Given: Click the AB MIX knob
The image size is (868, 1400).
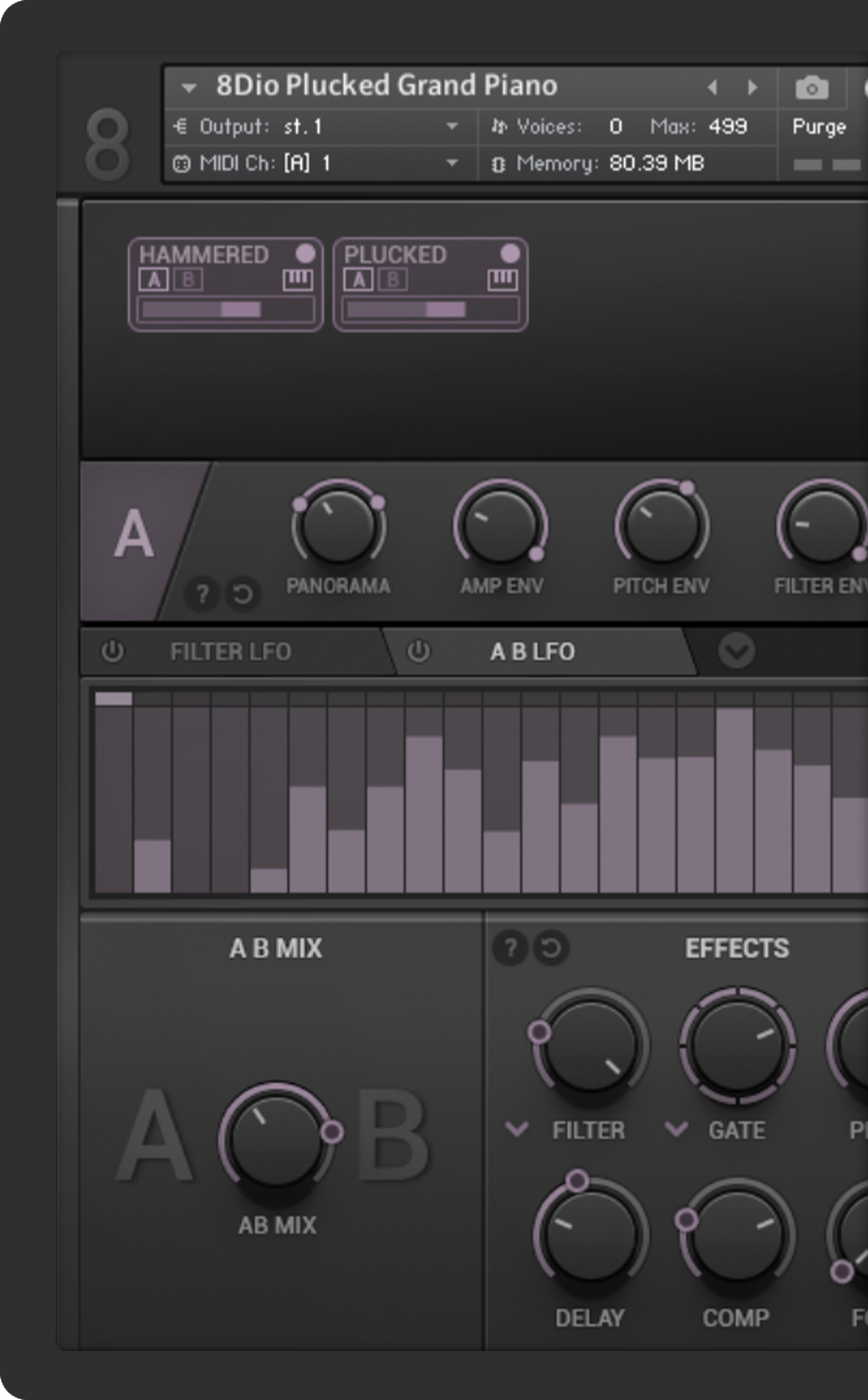Looking at the screenshot, I should pos(276,1140).
